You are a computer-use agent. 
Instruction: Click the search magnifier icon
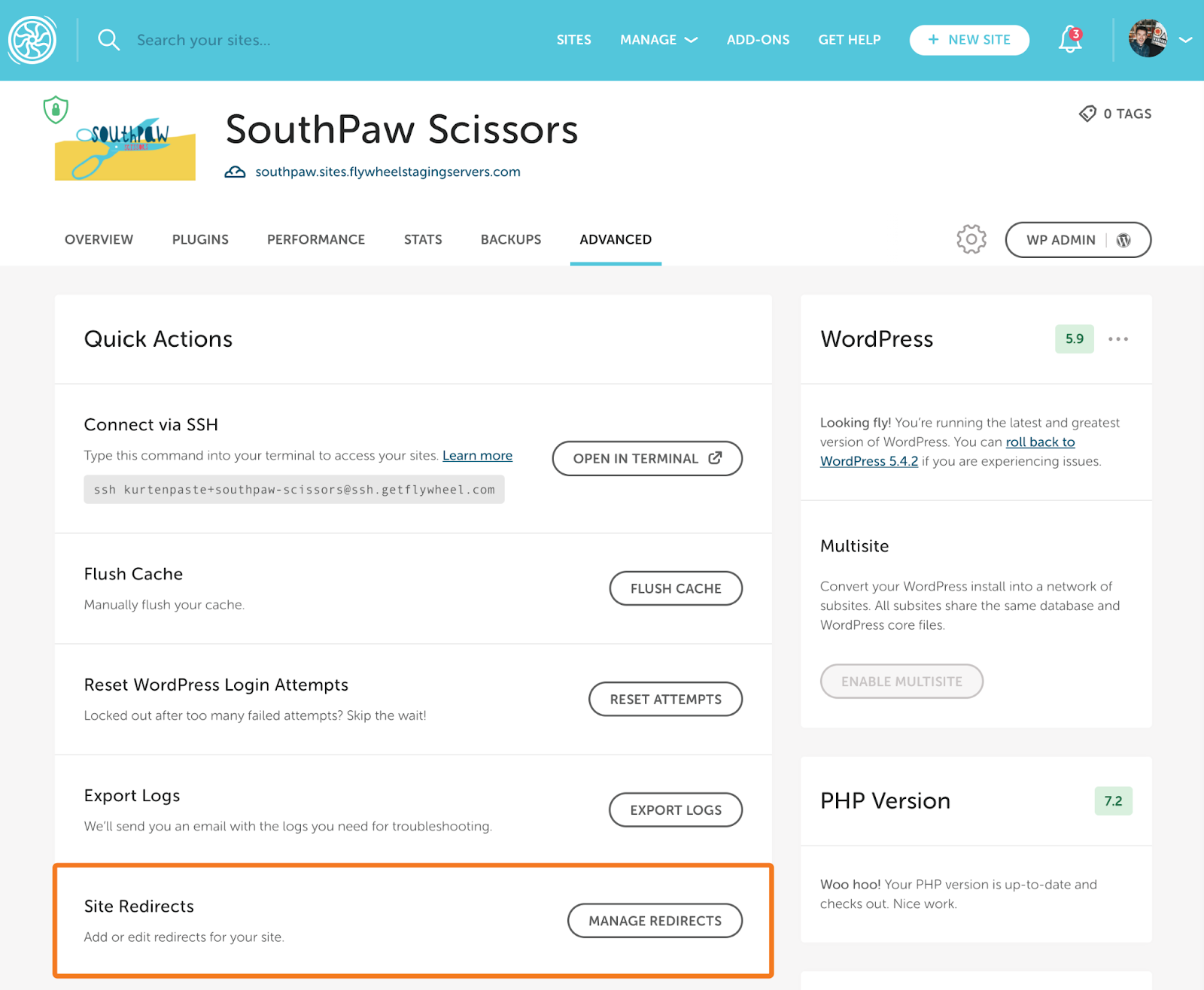(x=109, y=40)
